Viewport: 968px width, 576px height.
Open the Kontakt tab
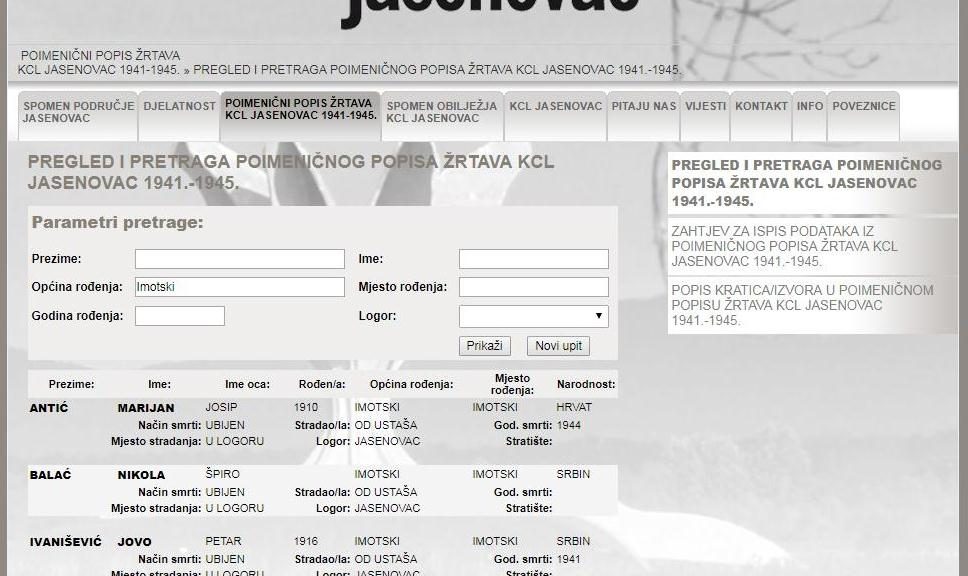761,107
